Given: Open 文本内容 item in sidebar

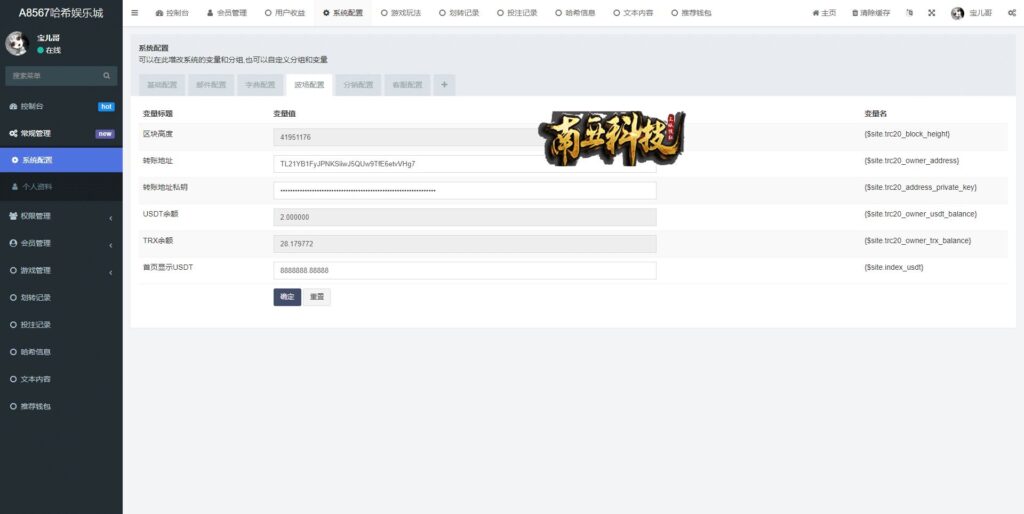Looking at the screenshot, I should pyautogui.click(x=61, y=379).
